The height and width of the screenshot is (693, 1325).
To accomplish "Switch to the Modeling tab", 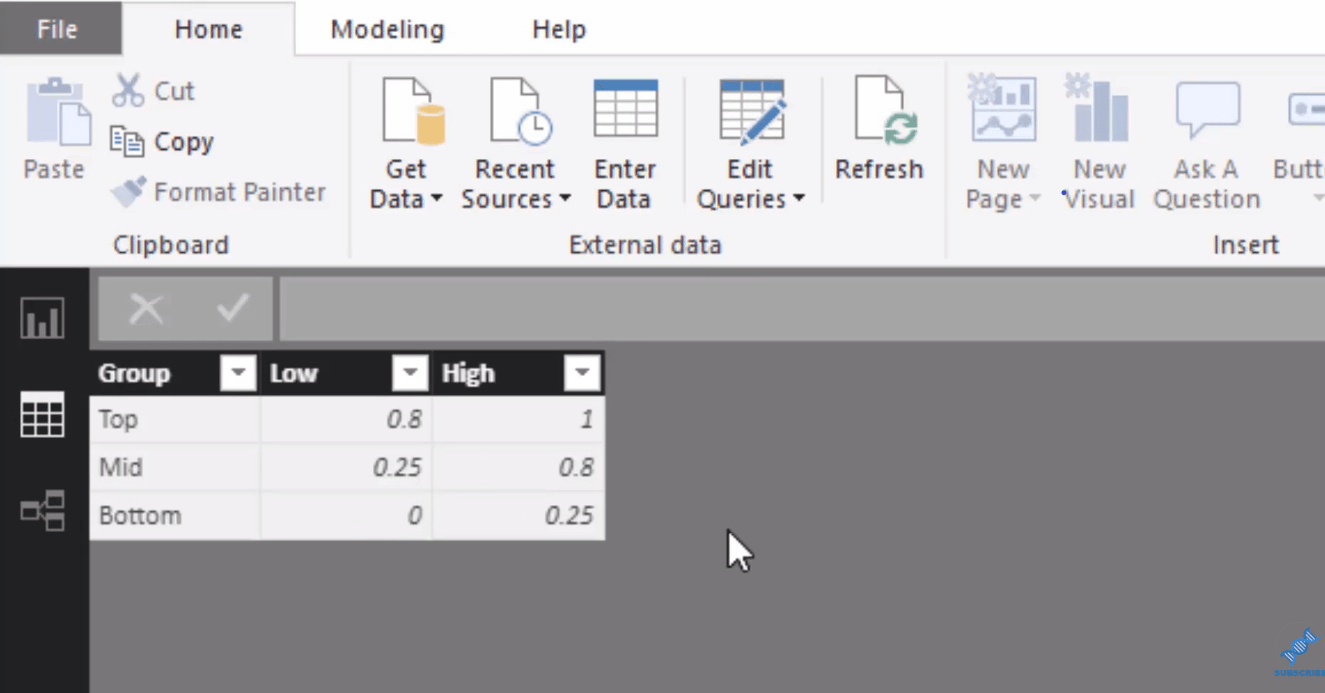I will point(387,29).
